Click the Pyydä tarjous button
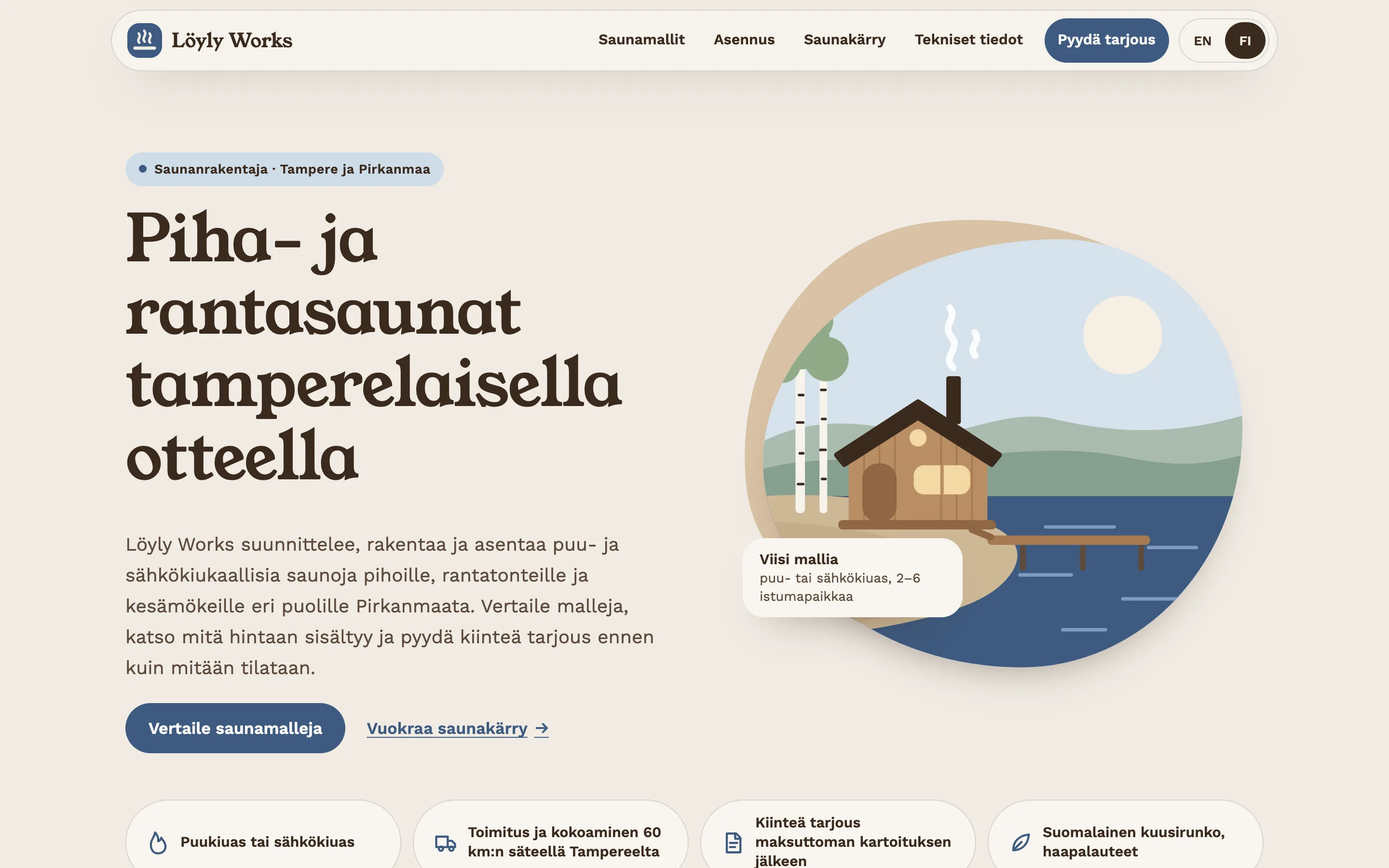1389x868 pixels. tap(1106, 40)
